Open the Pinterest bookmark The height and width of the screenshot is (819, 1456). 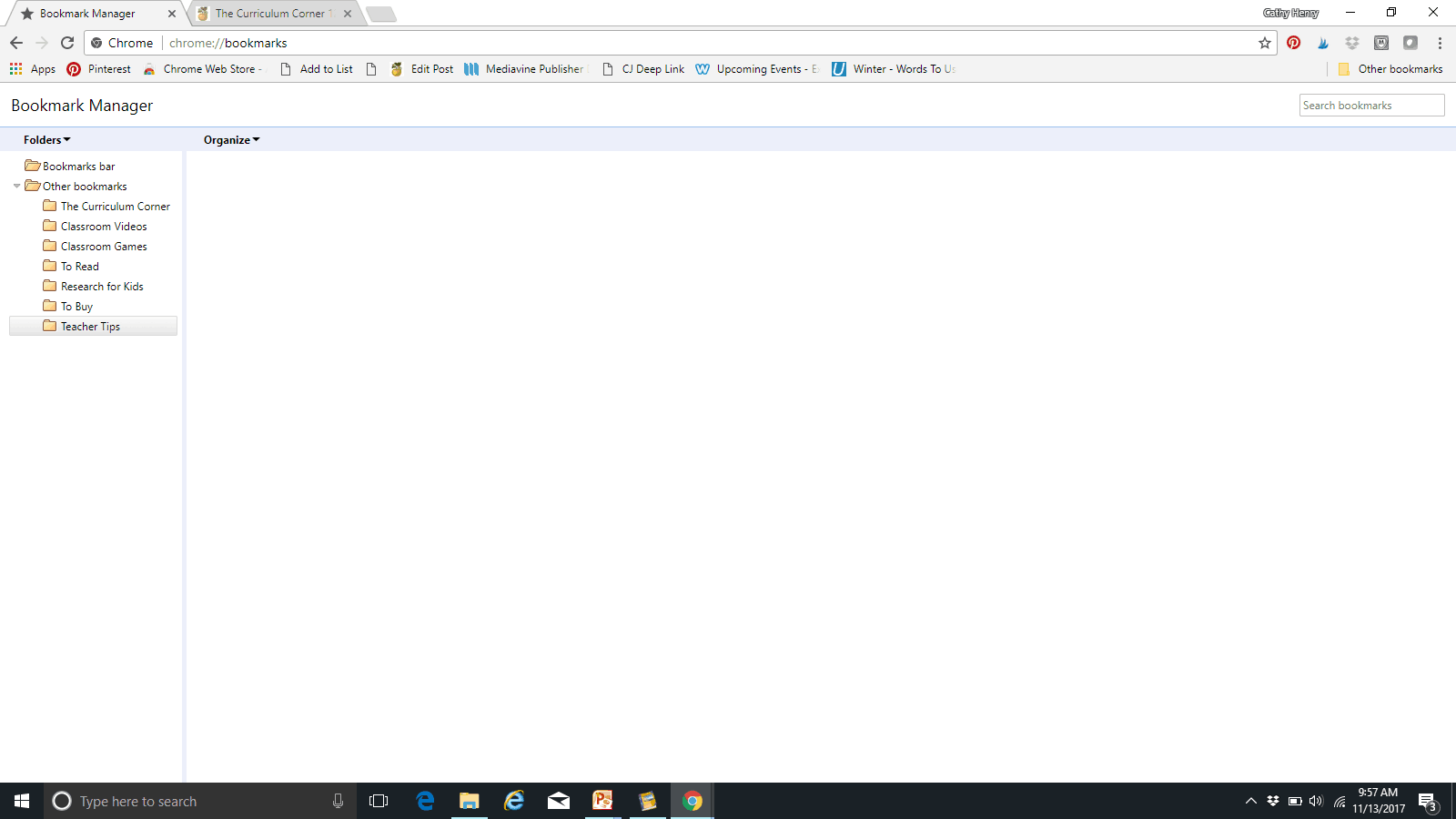99,69
